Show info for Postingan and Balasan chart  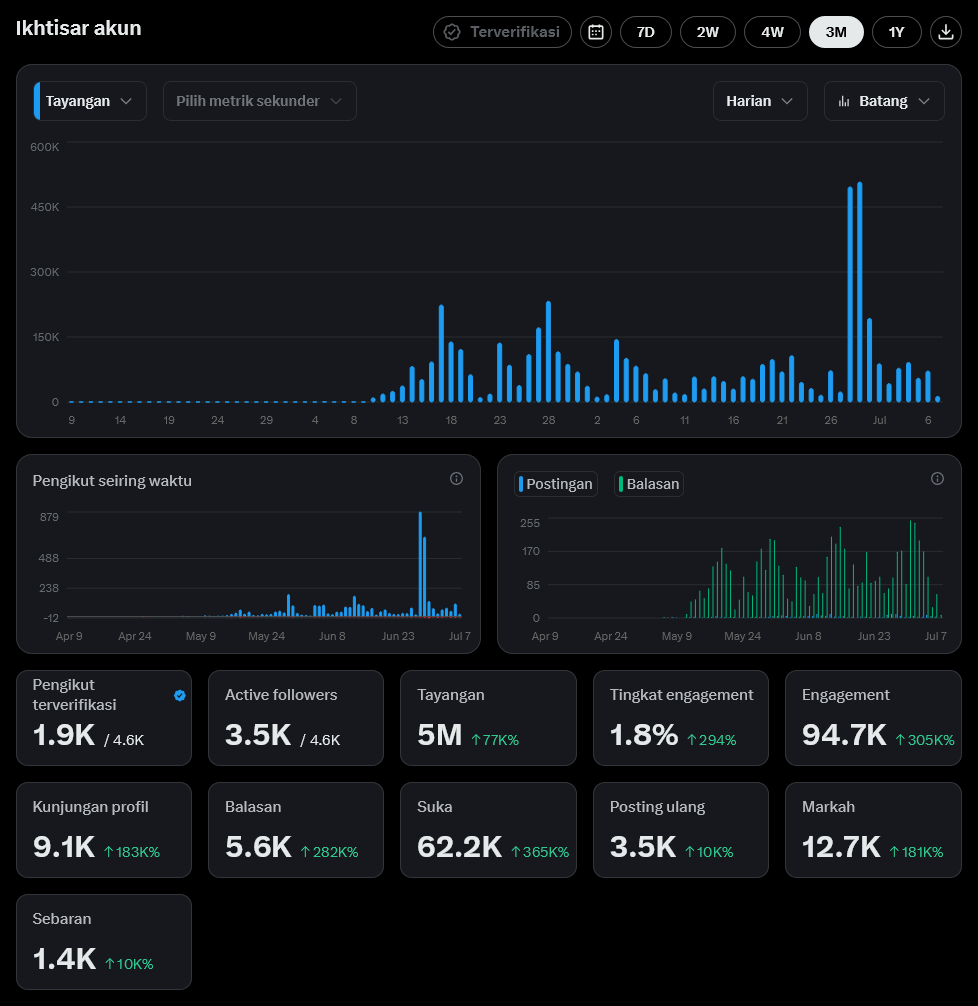937,479
